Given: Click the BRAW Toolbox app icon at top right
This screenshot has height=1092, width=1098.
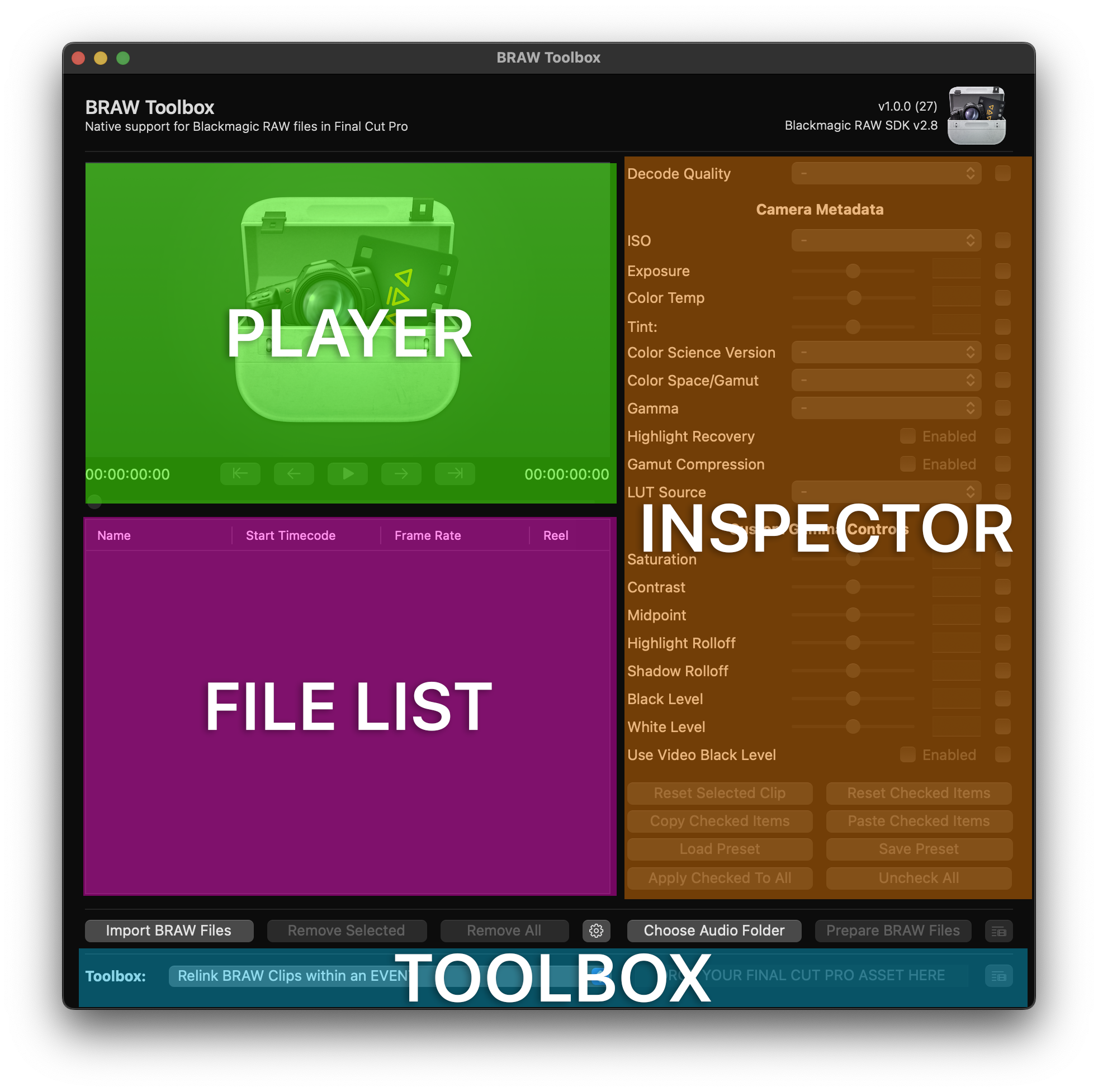Looking at the screenshot, I should (x=976, y=115).
